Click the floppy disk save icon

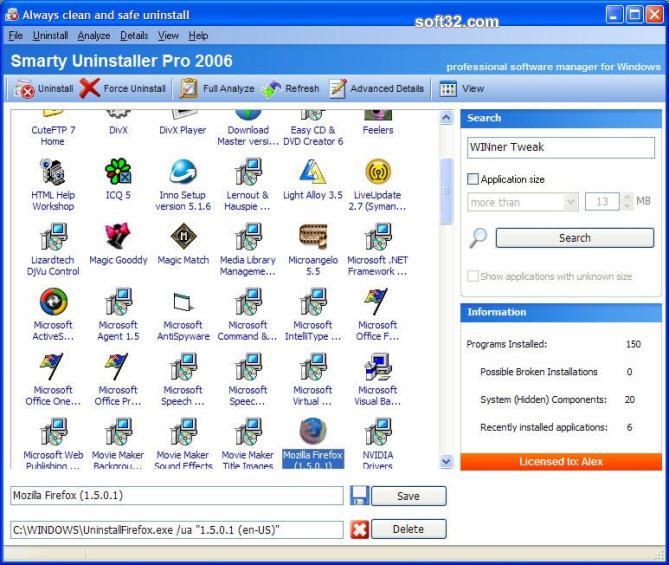[x=359, y=495]
